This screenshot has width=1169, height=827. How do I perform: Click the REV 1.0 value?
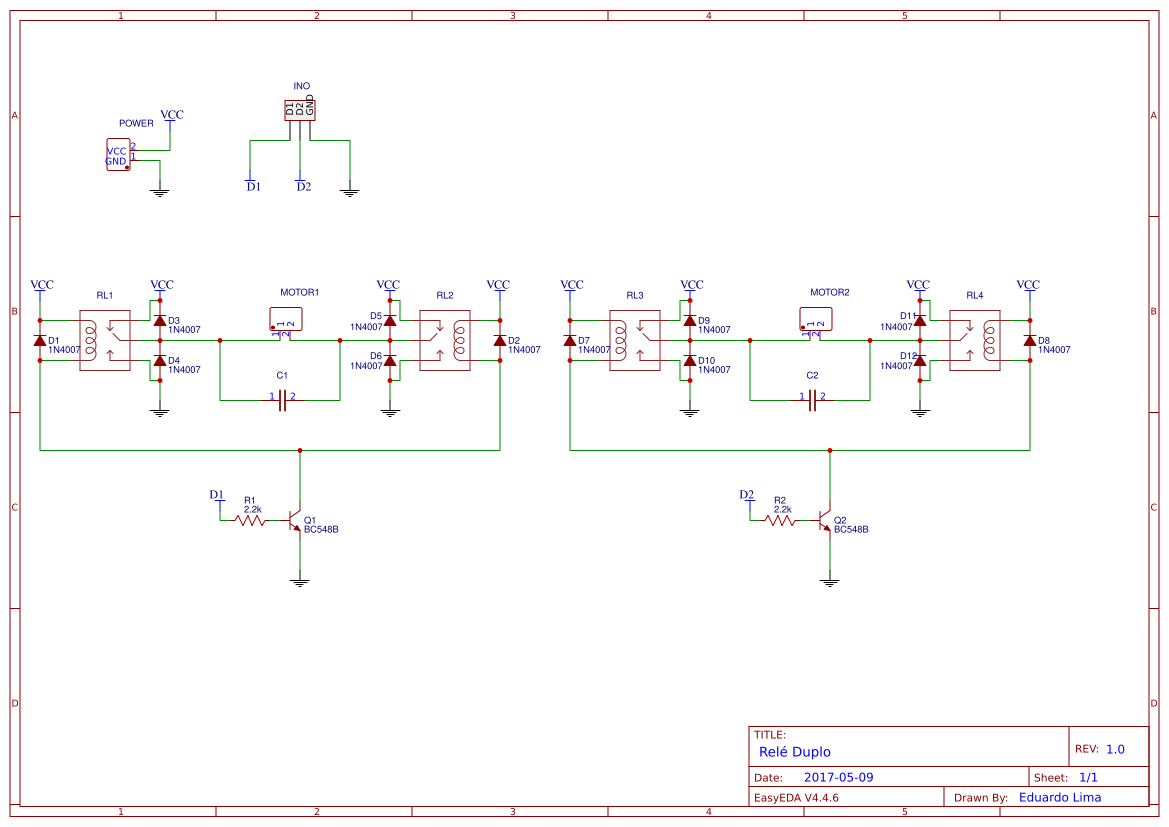(1115, 749)
